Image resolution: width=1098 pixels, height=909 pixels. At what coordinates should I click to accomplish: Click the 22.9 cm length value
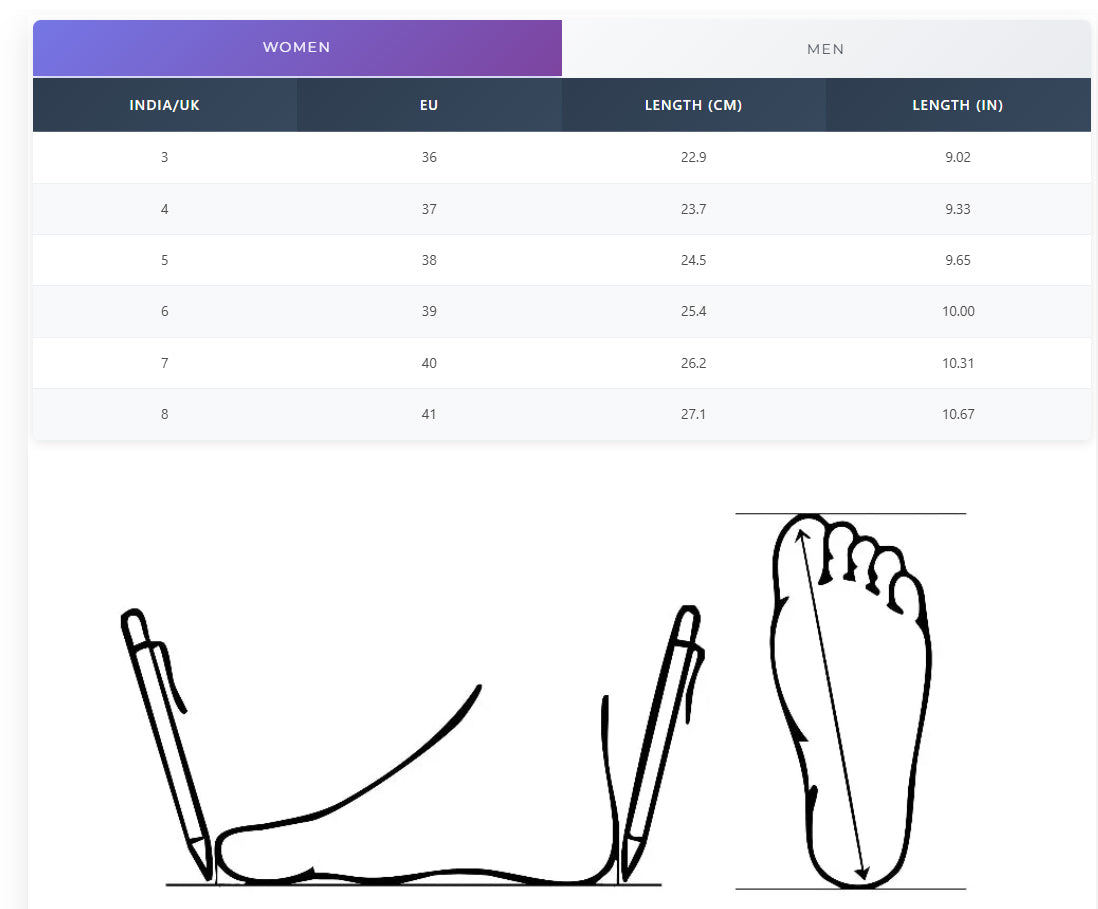tap(693, 158)
